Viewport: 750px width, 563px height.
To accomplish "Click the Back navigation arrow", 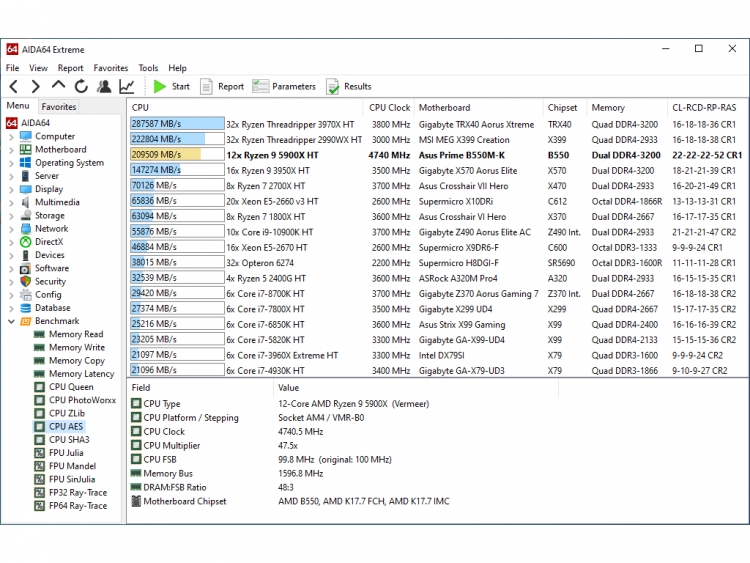I will [13, 87].
